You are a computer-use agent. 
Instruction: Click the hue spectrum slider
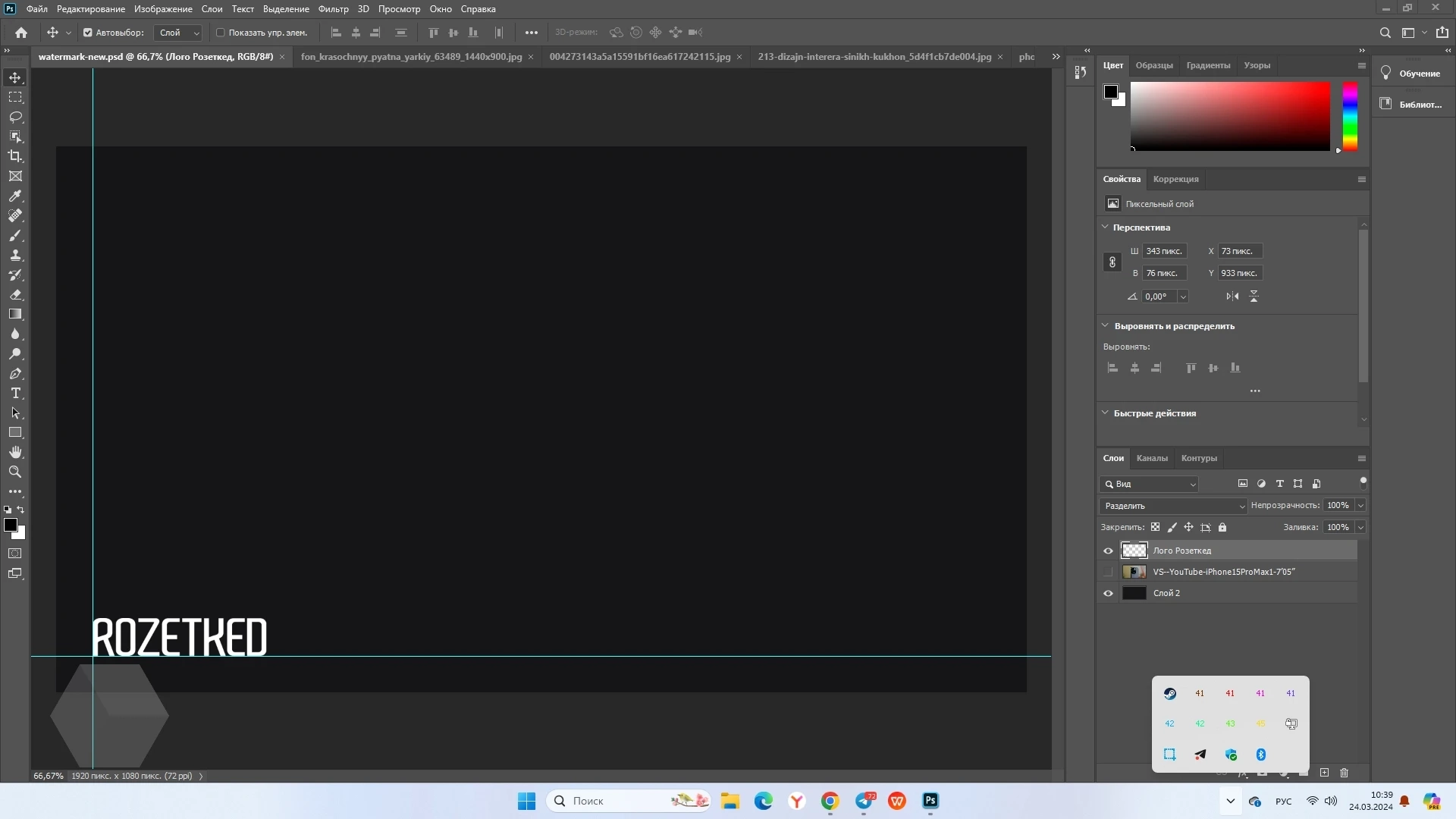(1350, 116)
